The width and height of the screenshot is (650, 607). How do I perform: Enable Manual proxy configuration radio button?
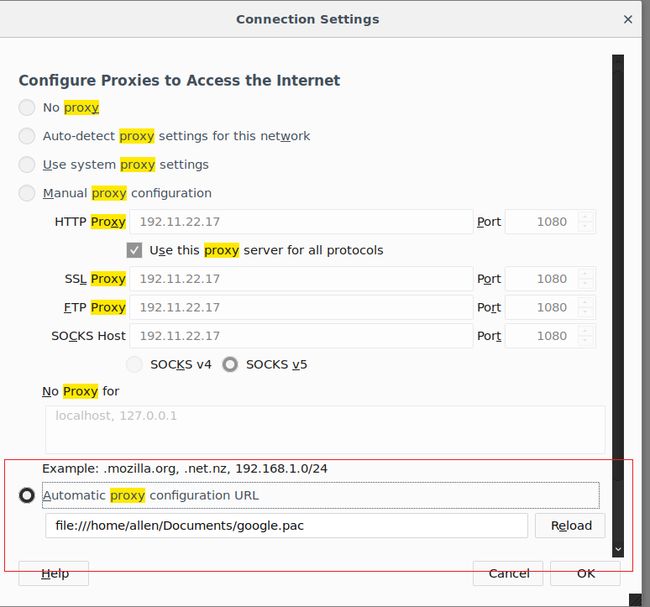[x=27, y=193]
